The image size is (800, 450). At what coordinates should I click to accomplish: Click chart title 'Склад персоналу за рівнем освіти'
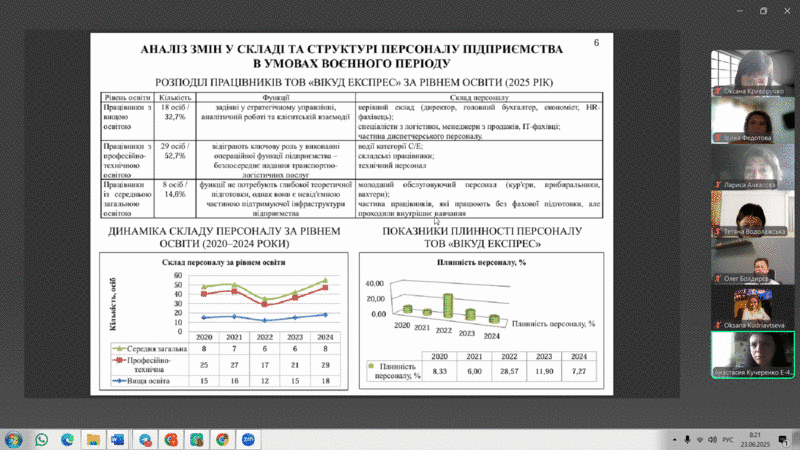[x=223, y=262]
